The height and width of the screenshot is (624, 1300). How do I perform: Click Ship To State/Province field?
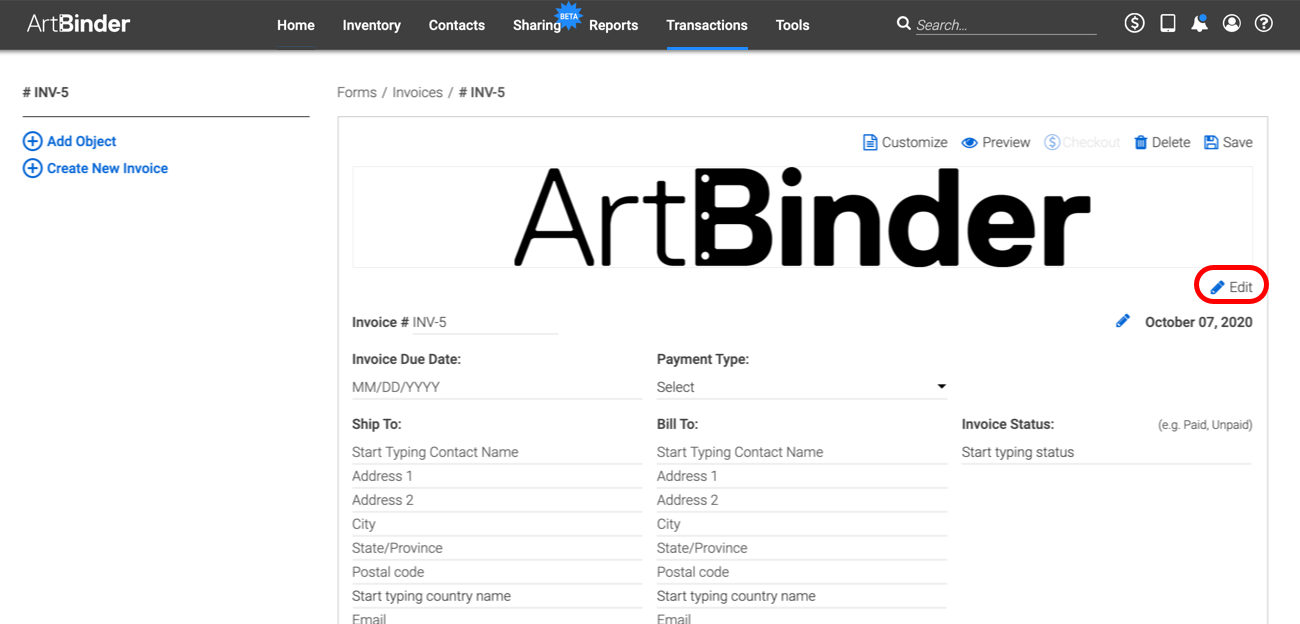[x=497, y=548]
